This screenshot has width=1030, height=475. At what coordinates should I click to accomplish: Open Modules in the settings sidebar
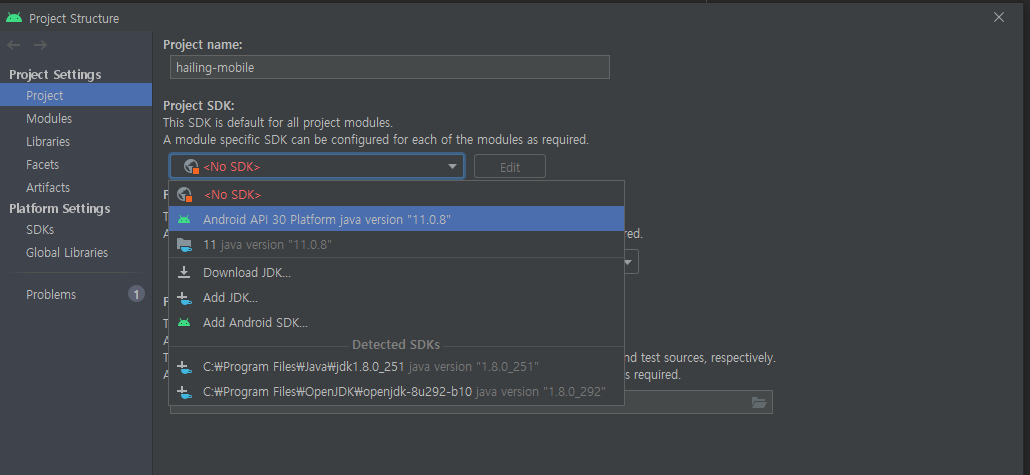click(76, 118)
